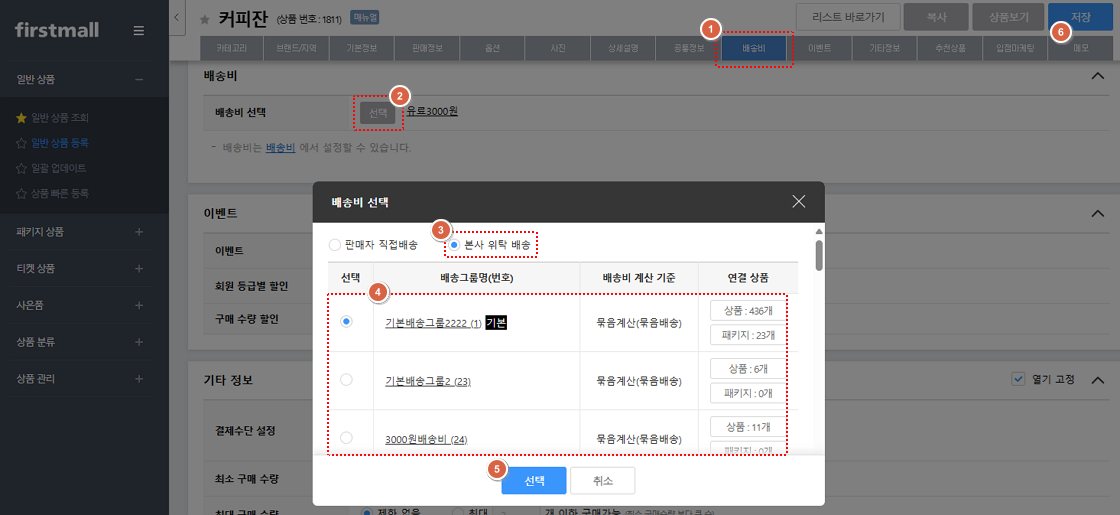Open the 기본배송그룹2 (23) link
This screenshot has height=515, width=1120.
(427, 381)
